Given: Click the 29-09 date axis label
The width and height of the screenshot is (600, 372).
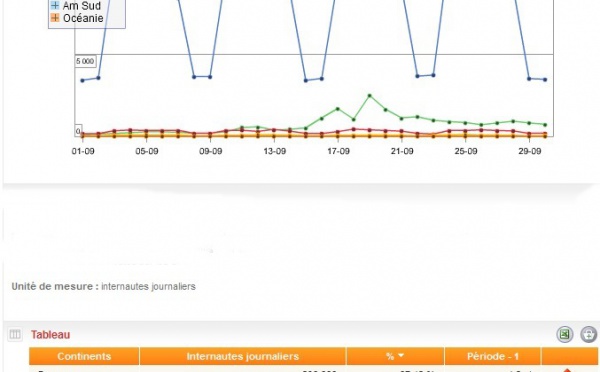Looking at the screenshot, I should click(530, 151).
